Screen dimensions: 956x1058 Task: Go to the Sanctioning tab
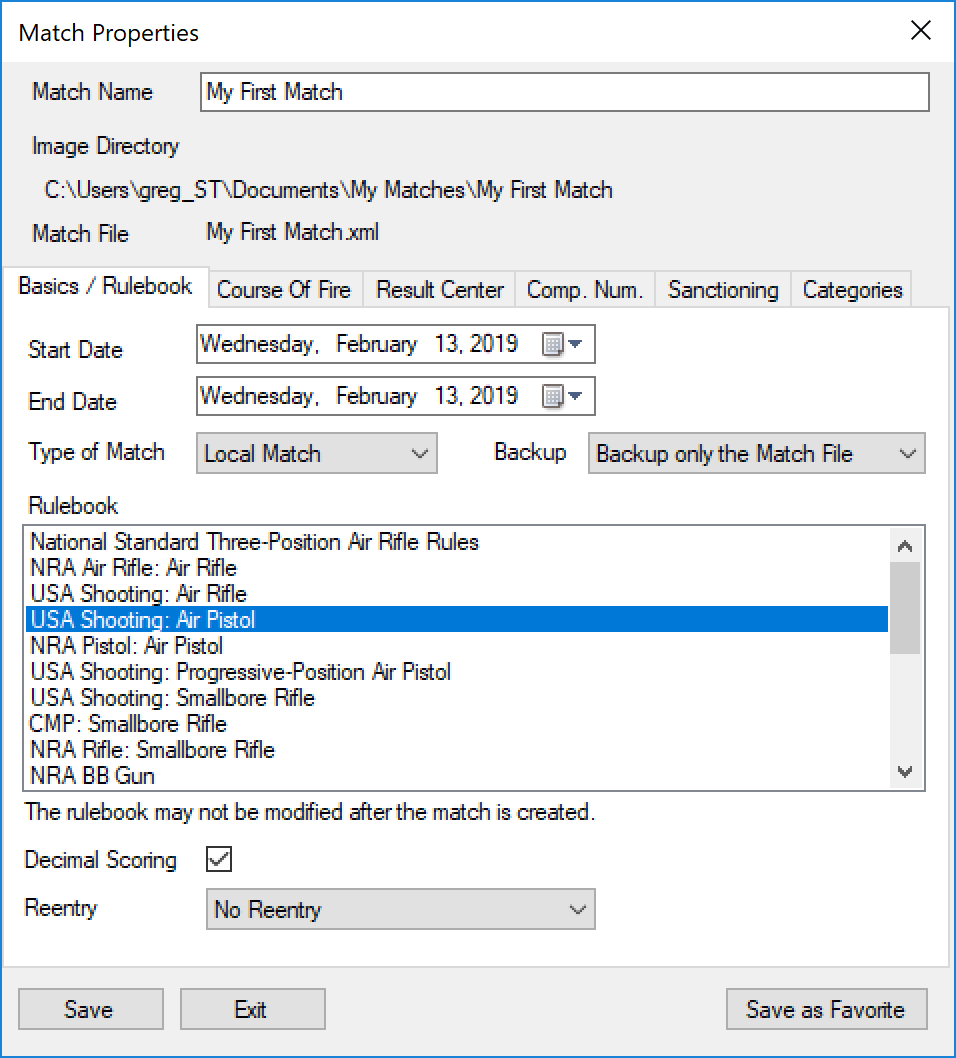pyautogui.click(x=723, y=290)
